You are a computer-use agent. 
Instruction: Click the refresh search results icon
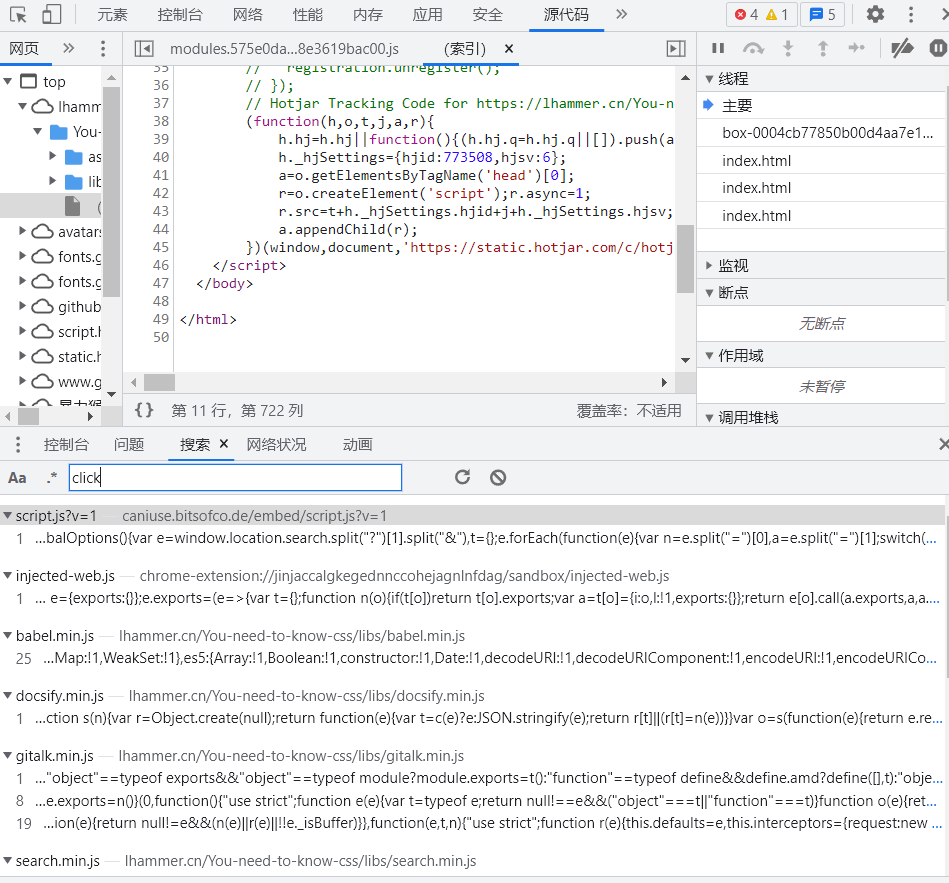[x=462, y=477]
